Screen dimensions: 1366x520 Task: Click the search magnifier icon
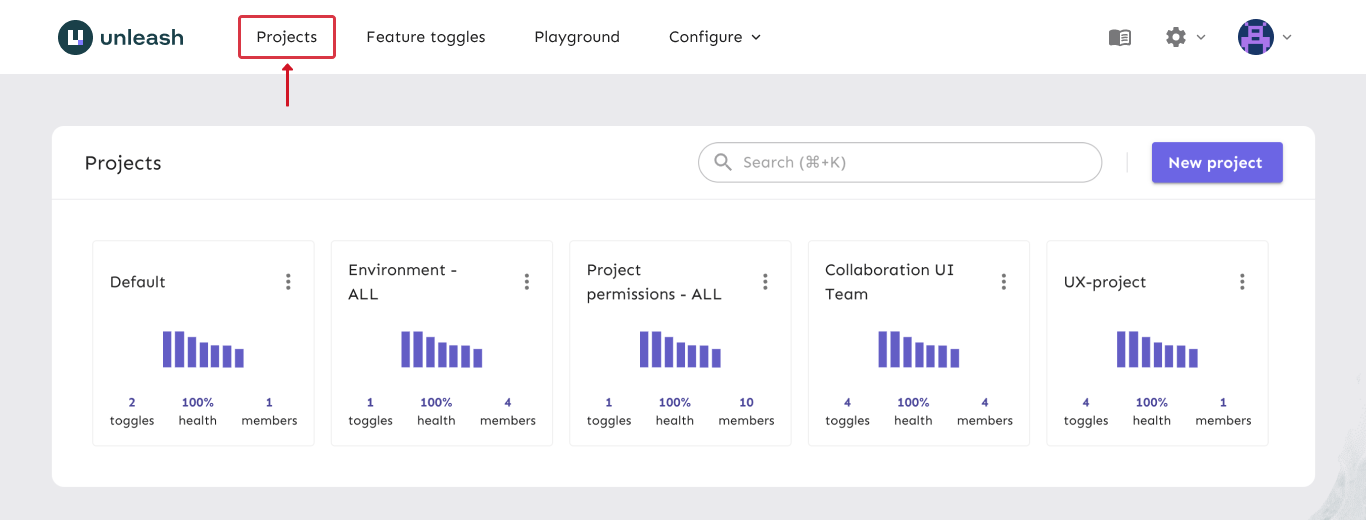(723, 162)
